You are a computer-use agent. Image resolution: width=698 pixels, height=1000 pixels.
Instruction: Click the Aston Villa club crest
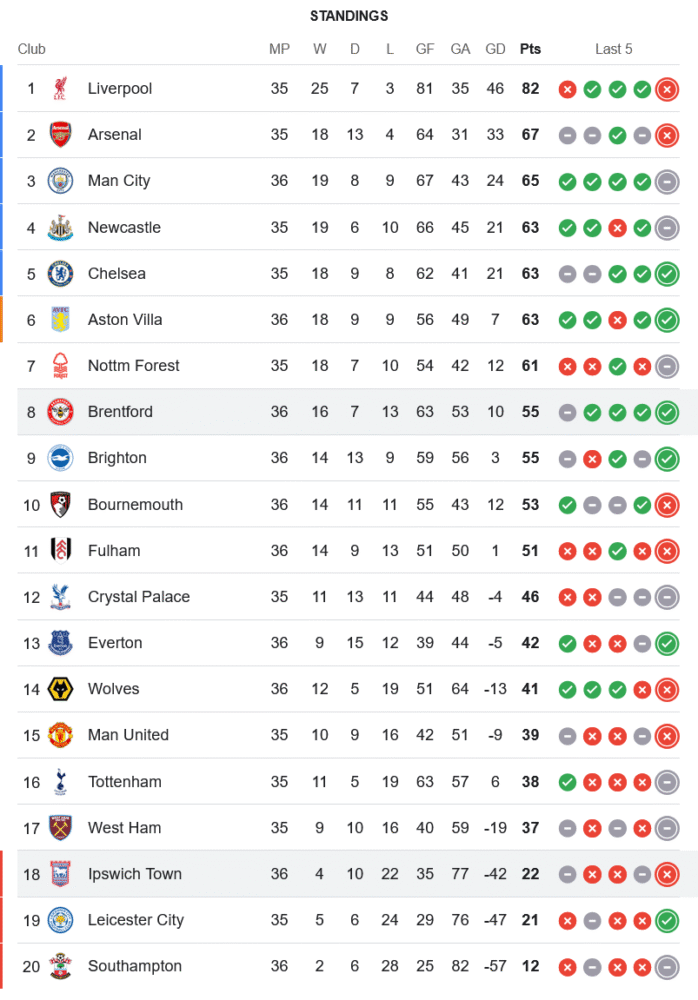tap(61, 320)
